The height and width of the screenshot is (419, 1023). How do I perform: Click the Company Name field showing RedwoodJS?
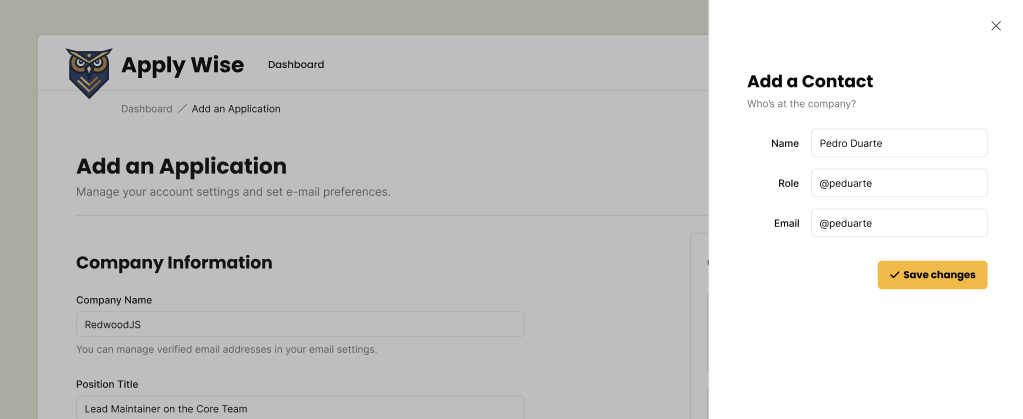(x=300, y=324)
